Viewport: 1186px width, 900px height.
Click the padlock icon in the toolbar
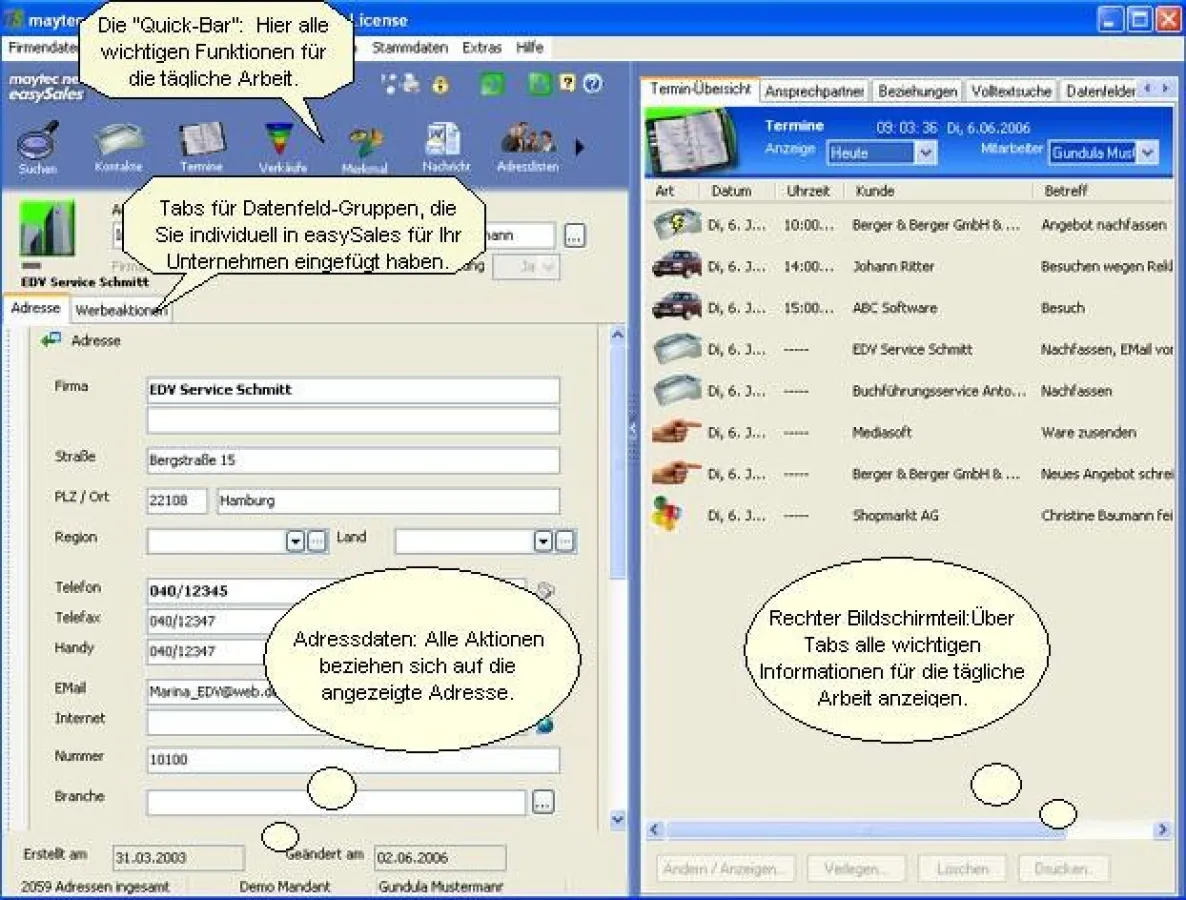click(x=440, y=84)
